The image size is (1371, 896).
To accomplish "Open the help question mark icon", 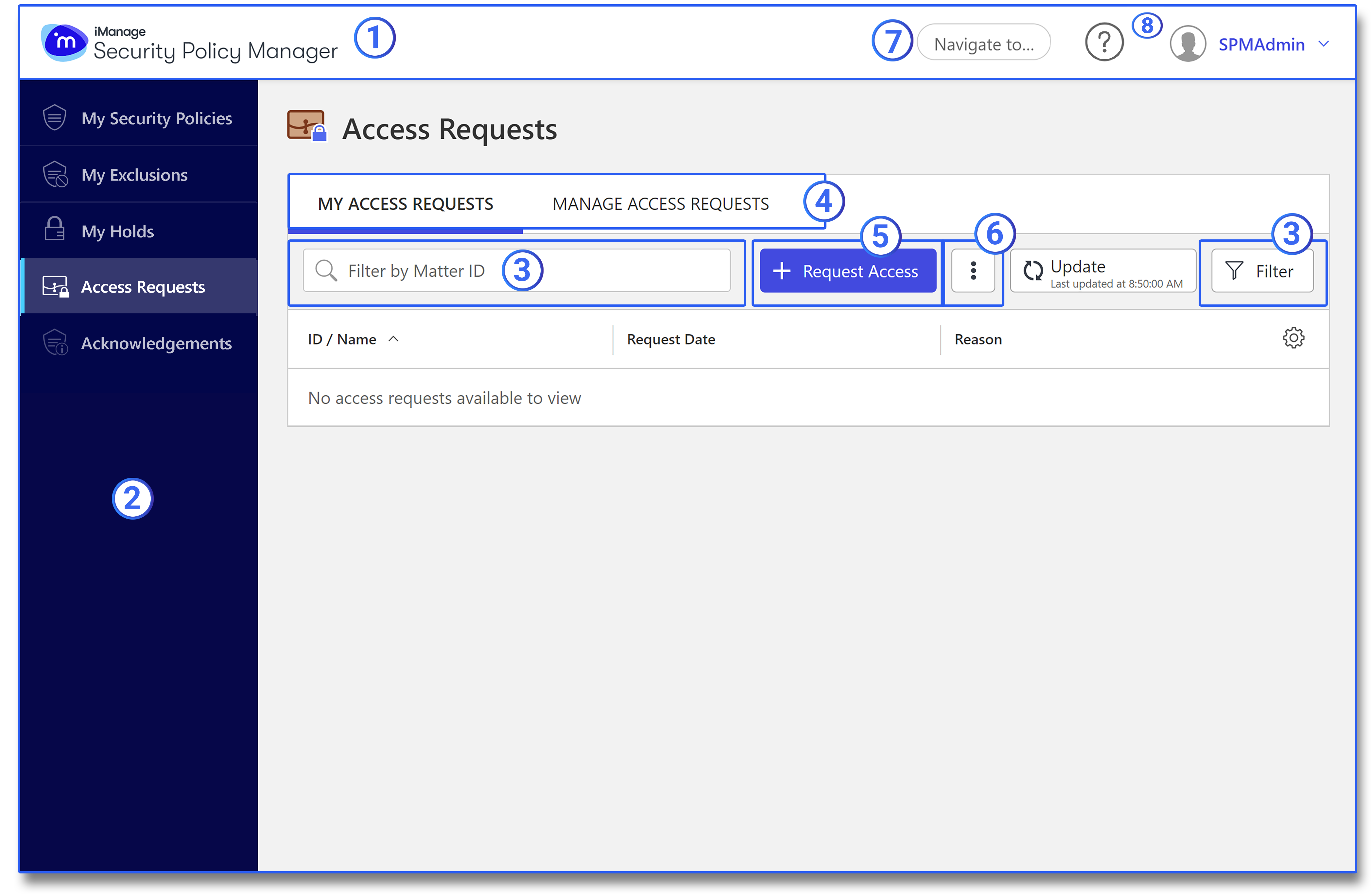I will pyautogui.click(x=1104, y=43).
